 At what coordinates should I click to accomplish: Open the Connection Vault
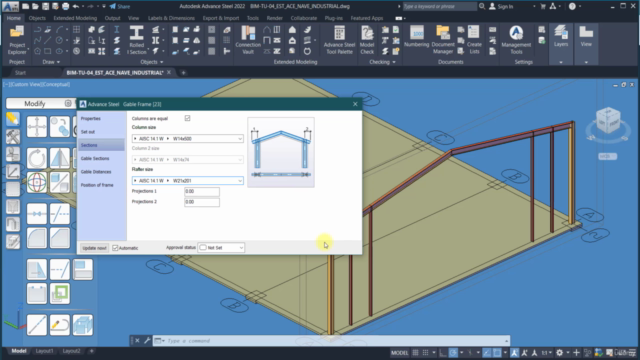point(248,40)
